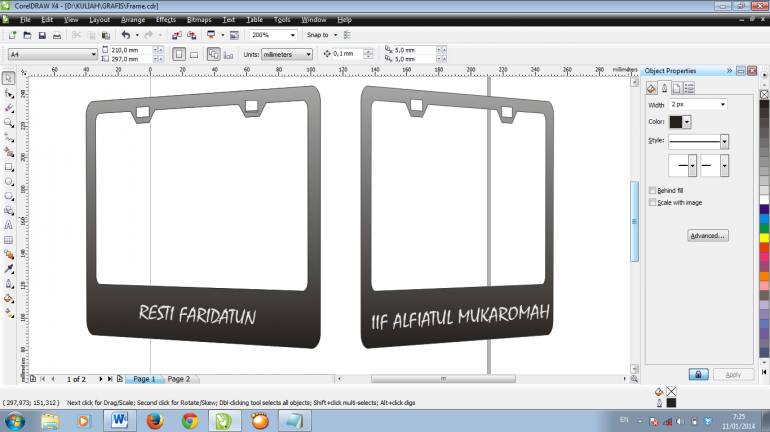Toggle apply layout to current page only

[228, 54]
